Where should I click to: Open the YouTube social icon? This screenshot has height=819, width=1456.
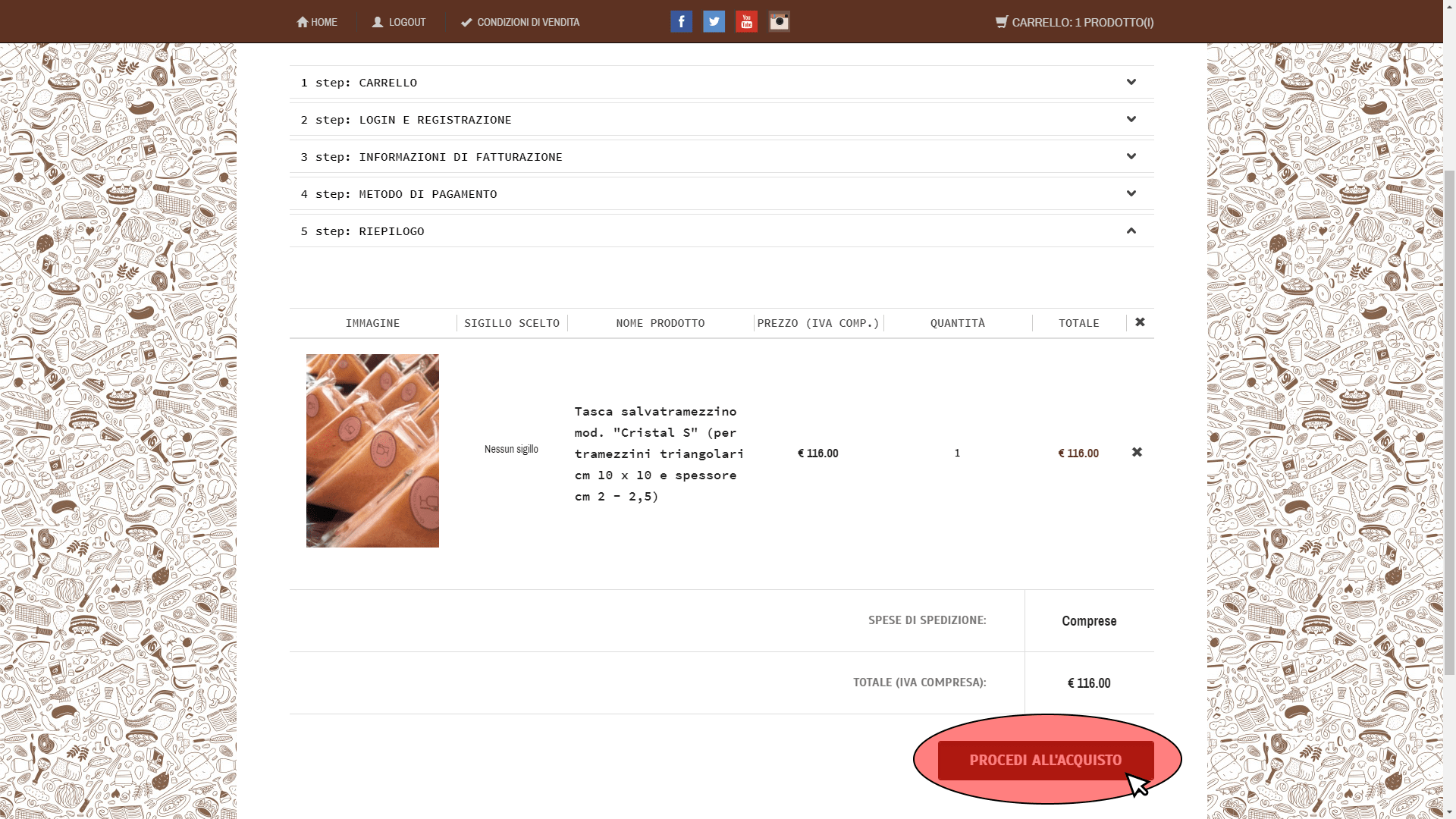tap(746, 21)
